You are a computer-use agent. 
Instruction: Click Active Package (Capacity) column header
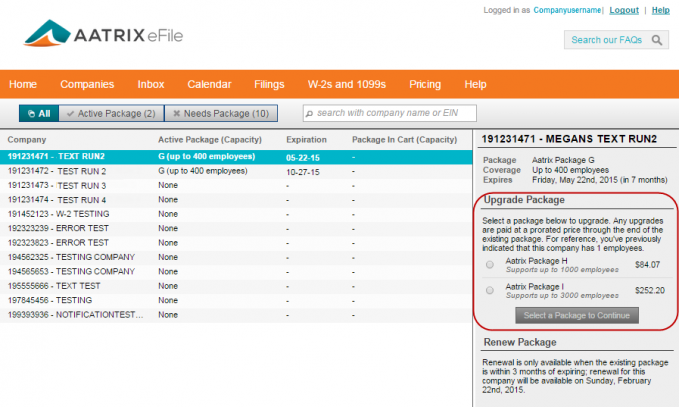(x=210, y=139)
